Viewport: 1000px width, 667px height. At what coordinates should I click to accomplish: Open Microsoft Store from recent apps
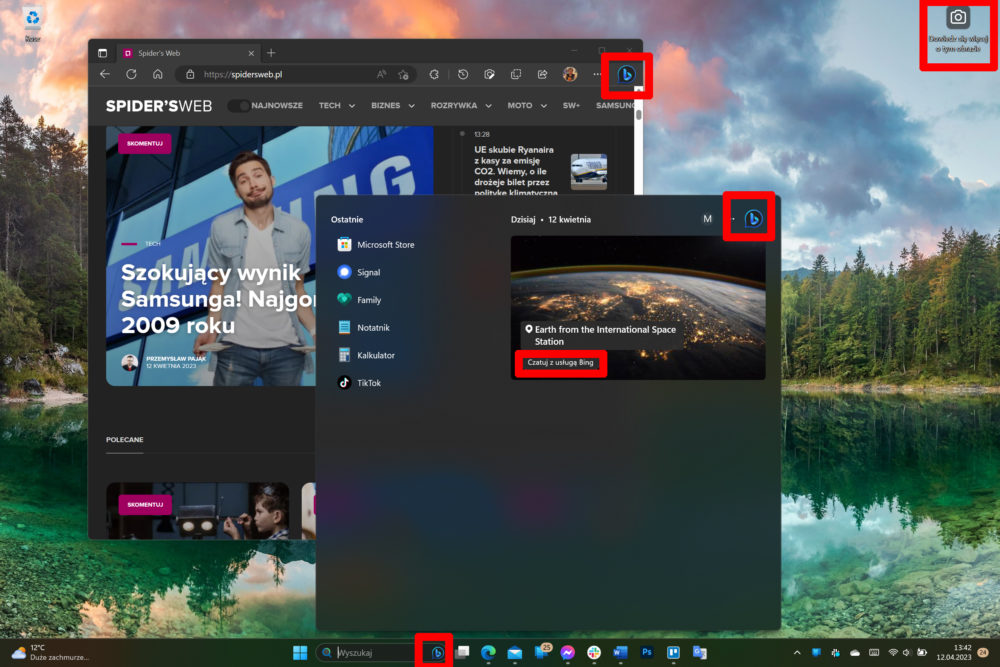[x=376, y=245]
